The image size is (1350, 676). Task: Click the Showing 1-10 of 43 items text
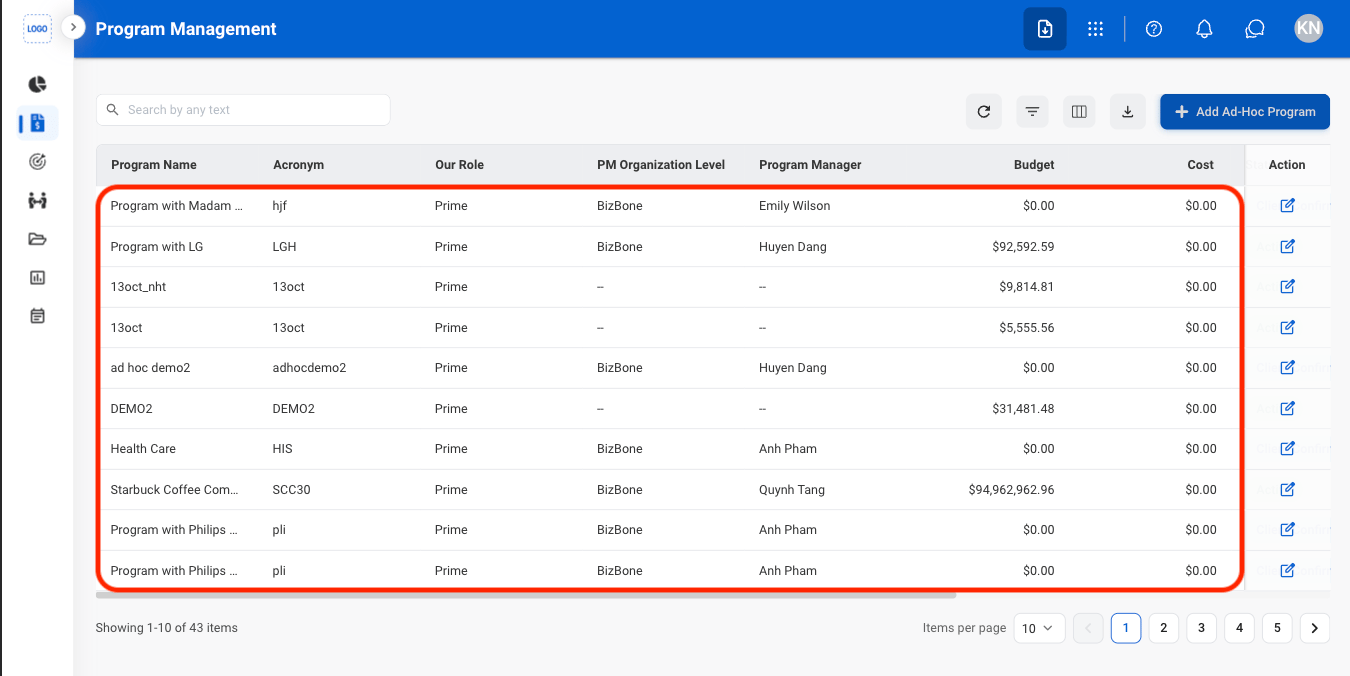click(x=167, y=628)
